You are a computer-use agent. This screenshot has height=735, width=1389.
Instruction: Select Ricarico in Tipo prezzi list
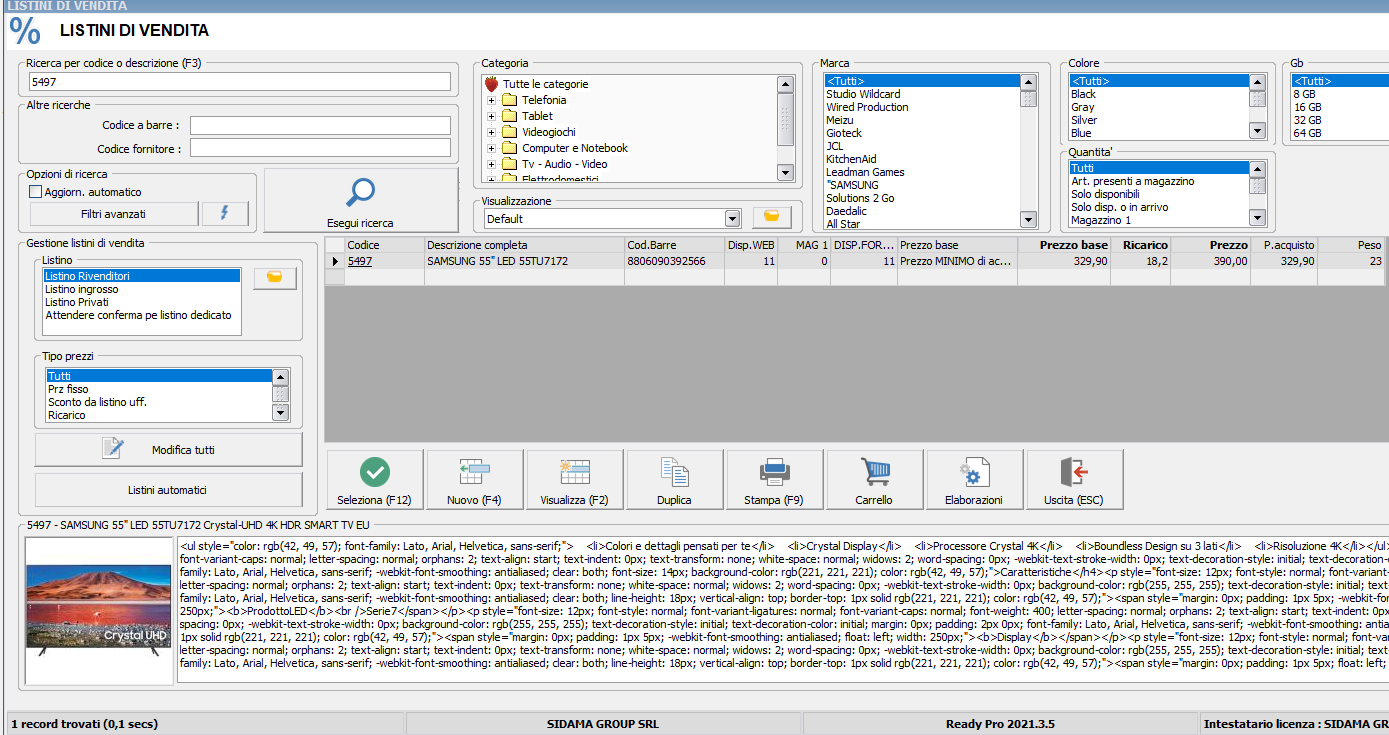[158, 415]
